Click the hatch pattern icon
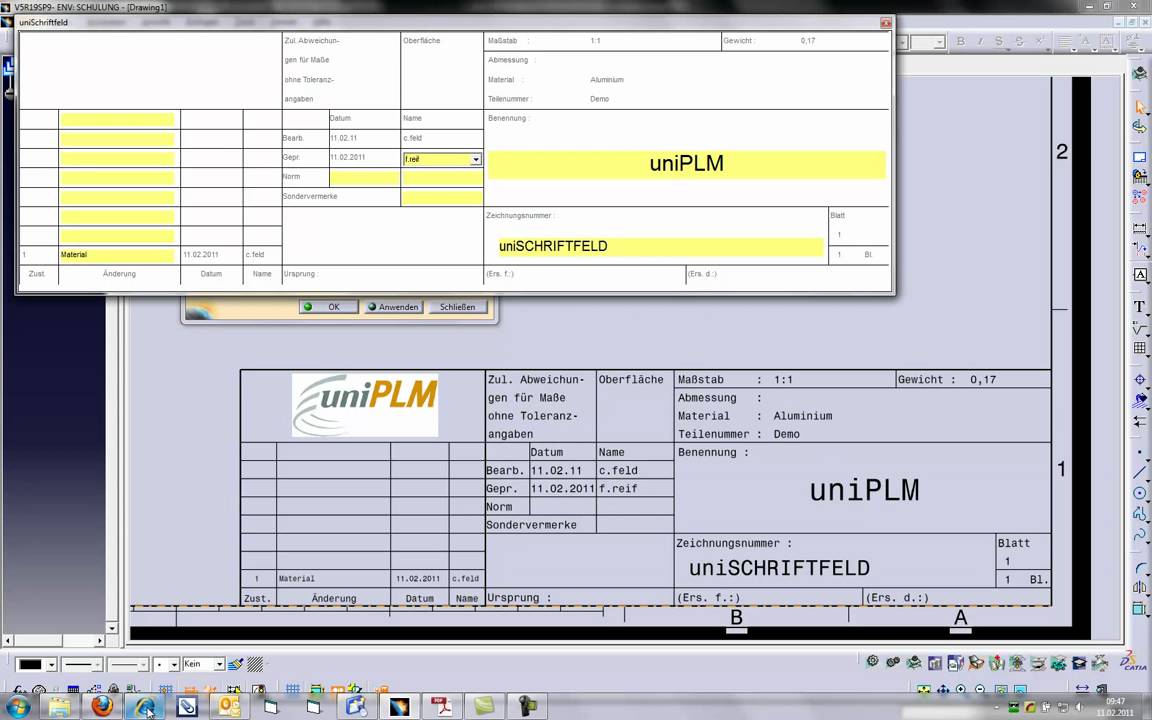 [x=255, y=664]
